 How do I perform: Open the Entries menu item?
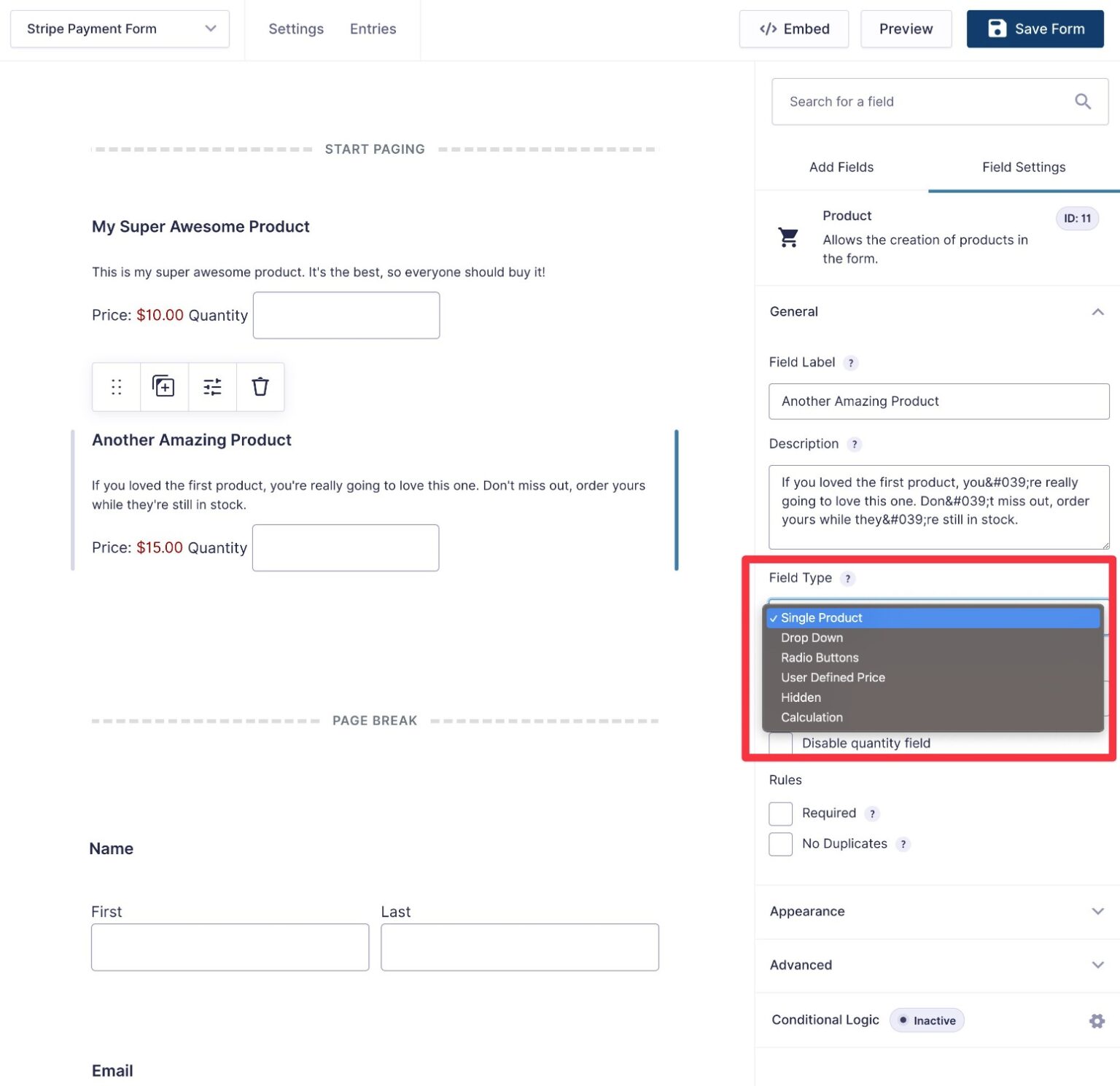(x=373, y=28)
